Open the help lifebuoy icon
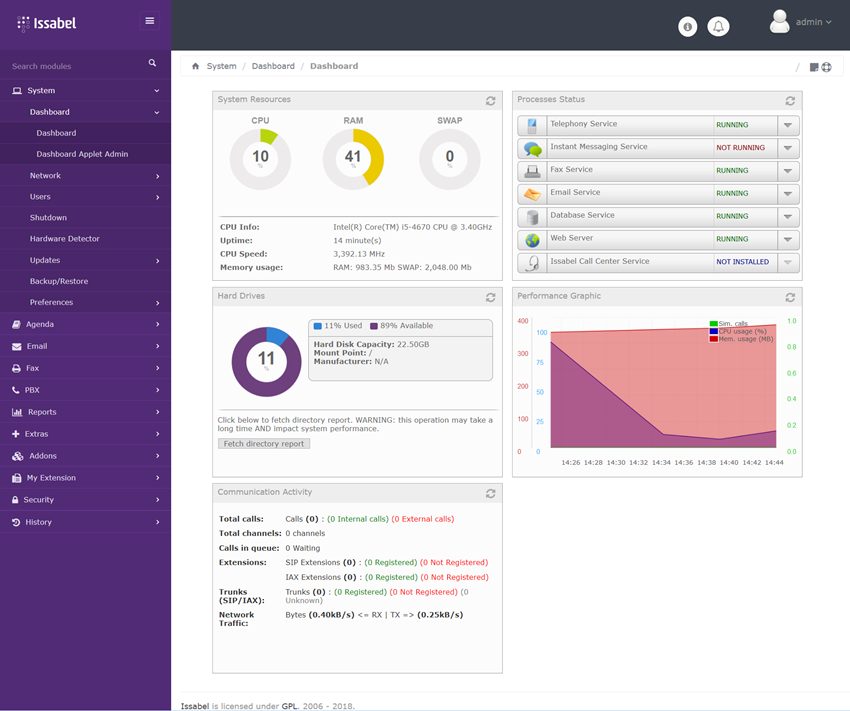The image size is (850, 711). click(826, 67)
